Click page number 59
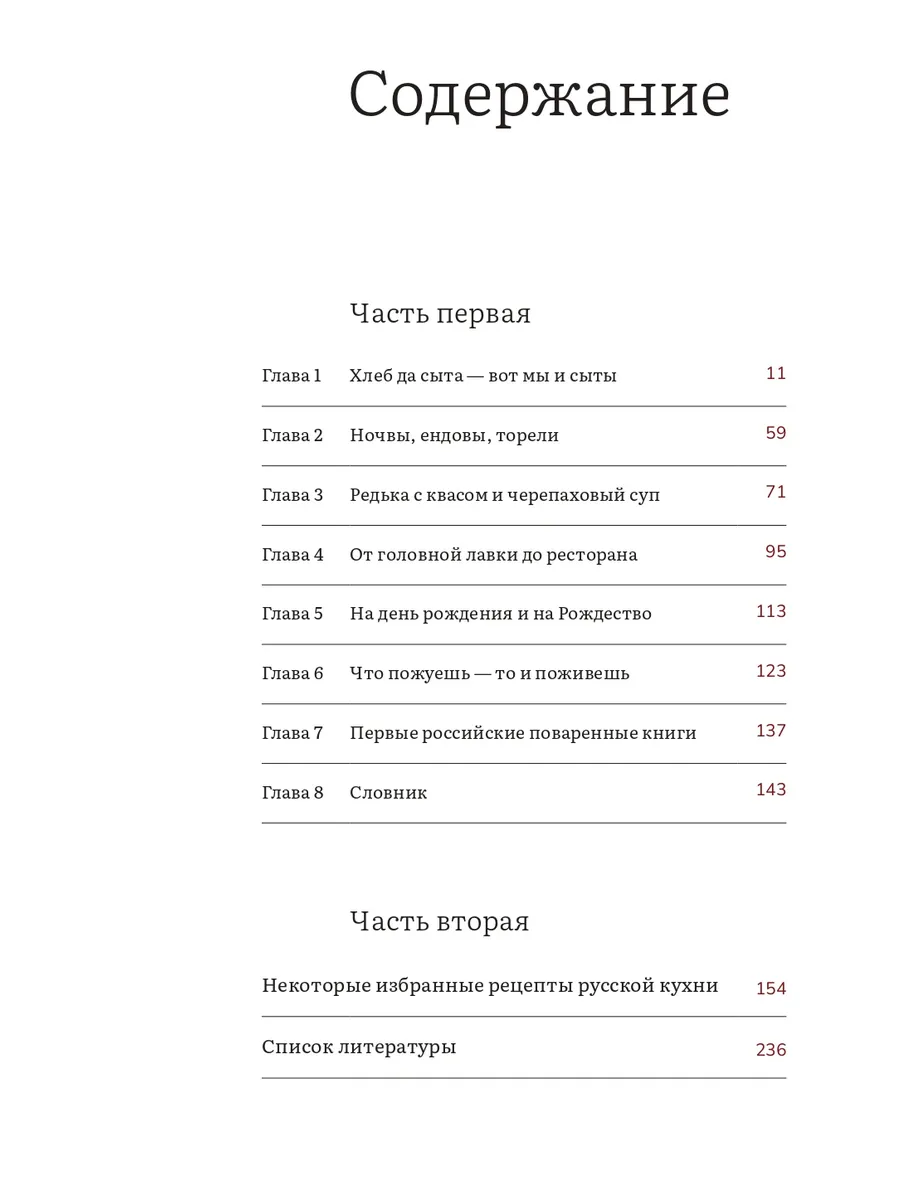 tap(776, 433)
